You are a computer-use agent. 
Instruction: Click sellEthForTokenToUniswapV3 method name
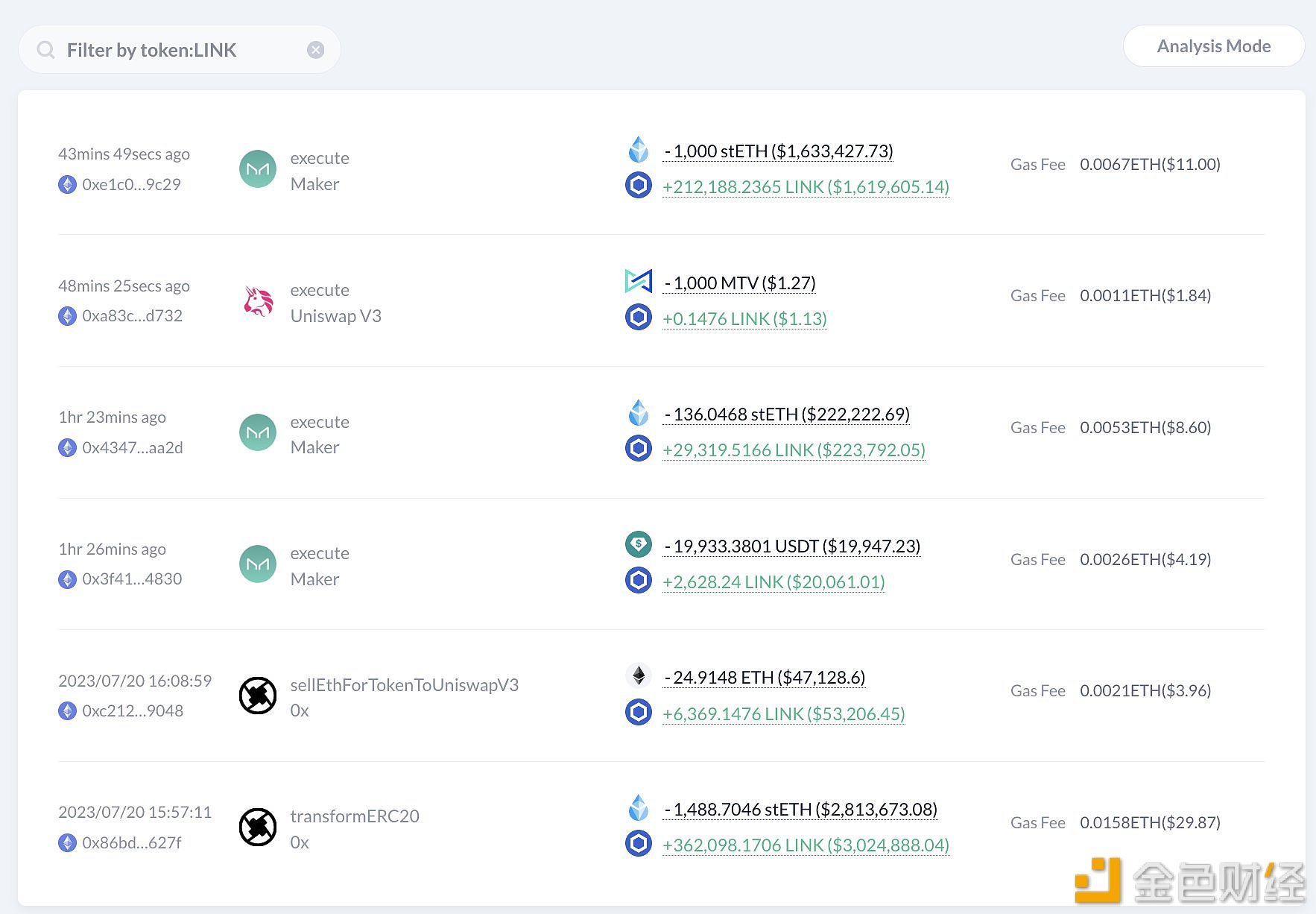tap(405, 685)
